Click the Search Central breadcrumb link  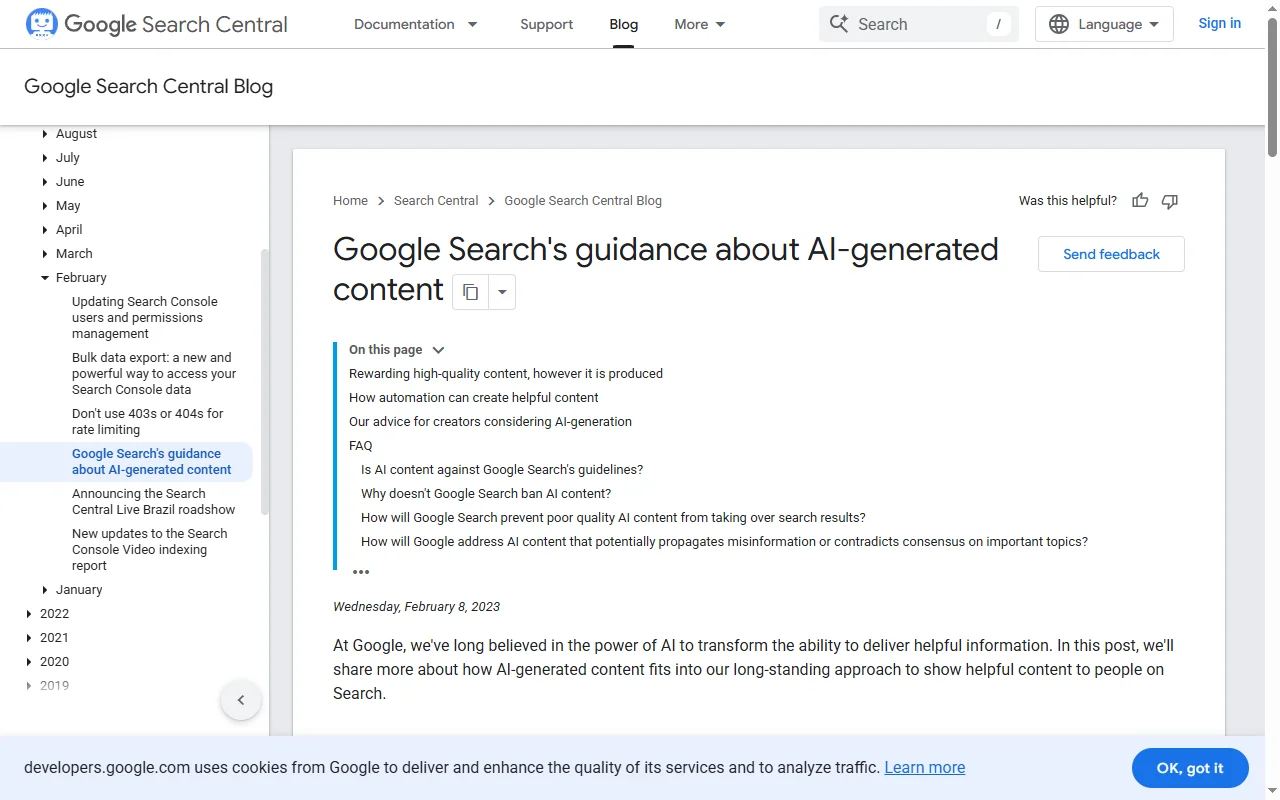tap(436, 201)
